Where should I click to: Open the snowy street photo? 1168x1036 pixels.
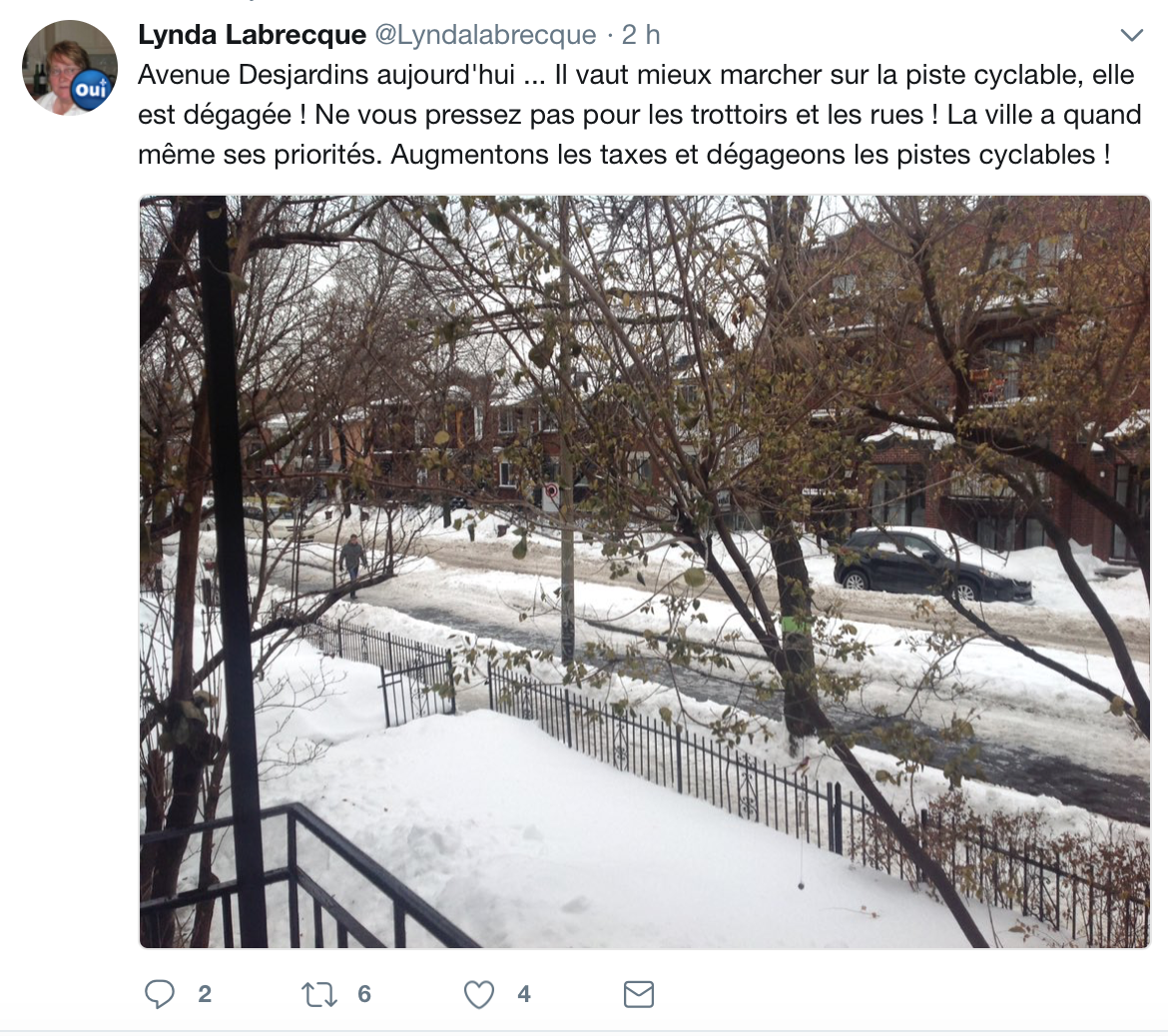[645, 572]
